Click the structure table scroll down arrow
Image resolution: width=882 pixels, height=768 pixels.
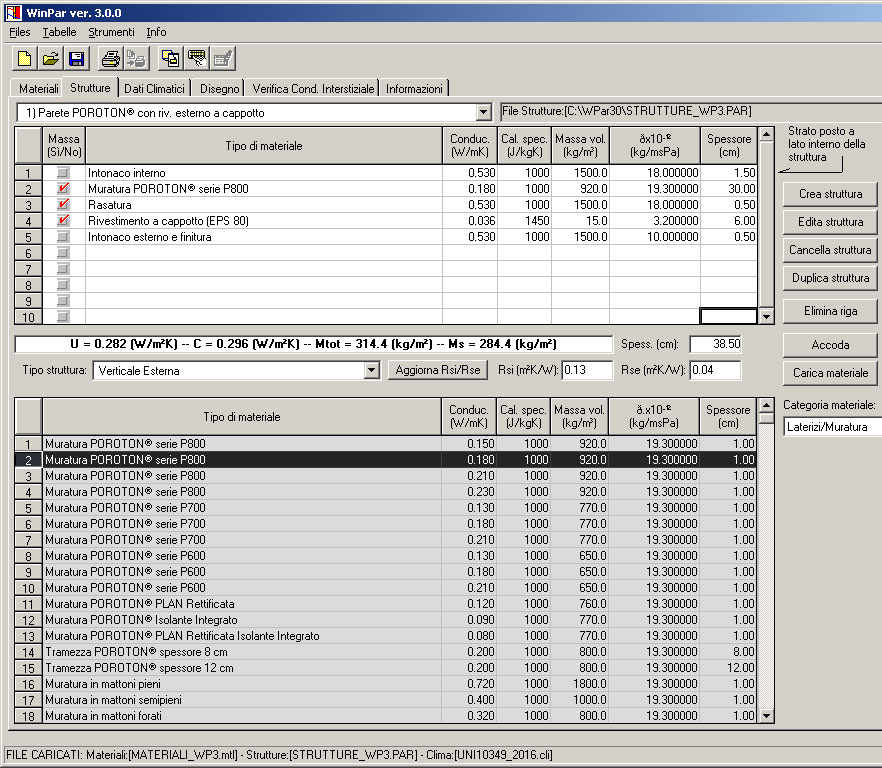coord(766,317)
